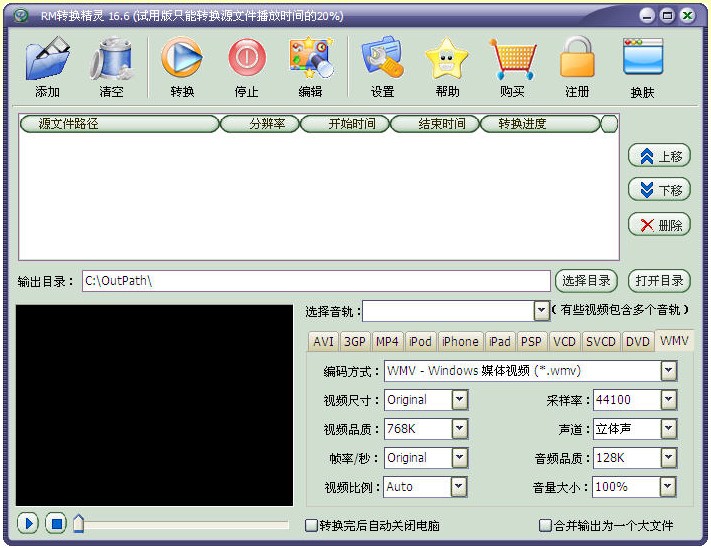Switch to the 3GP tab

355,341
